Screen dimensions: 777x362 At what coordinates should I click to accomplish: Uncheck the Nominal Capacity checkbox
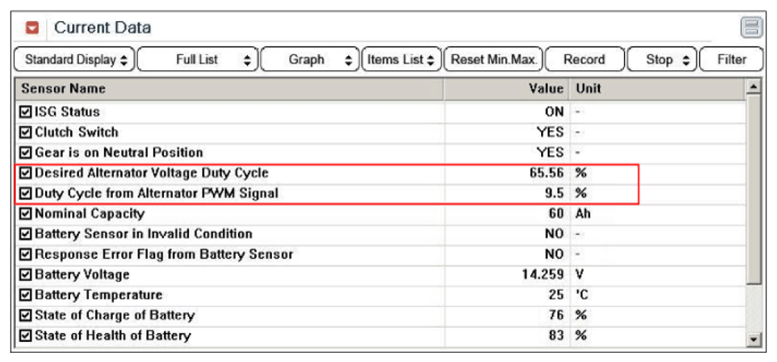click(x=25, y=214)
